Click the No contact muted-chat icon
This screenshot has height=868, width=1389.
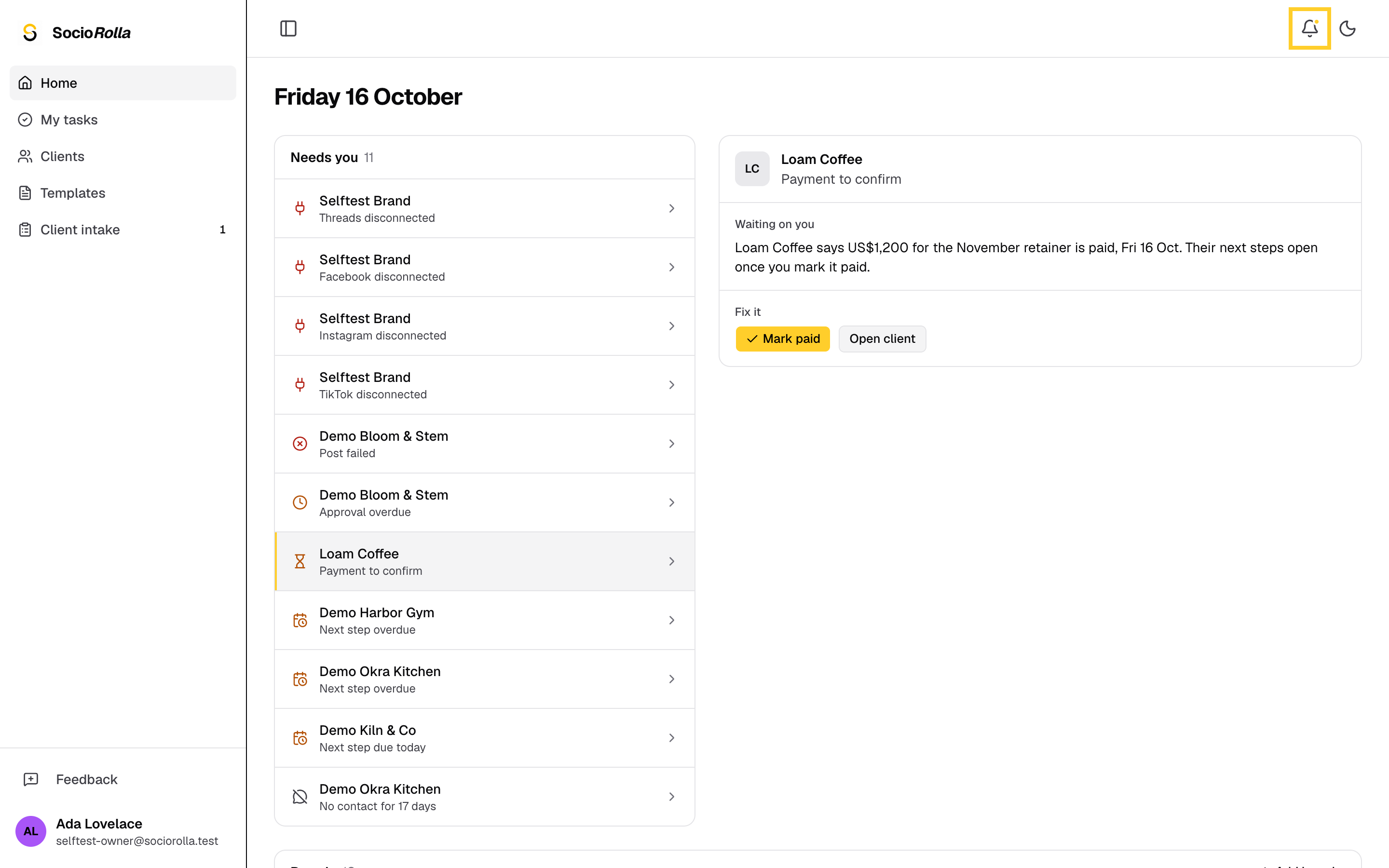(300, 797)
